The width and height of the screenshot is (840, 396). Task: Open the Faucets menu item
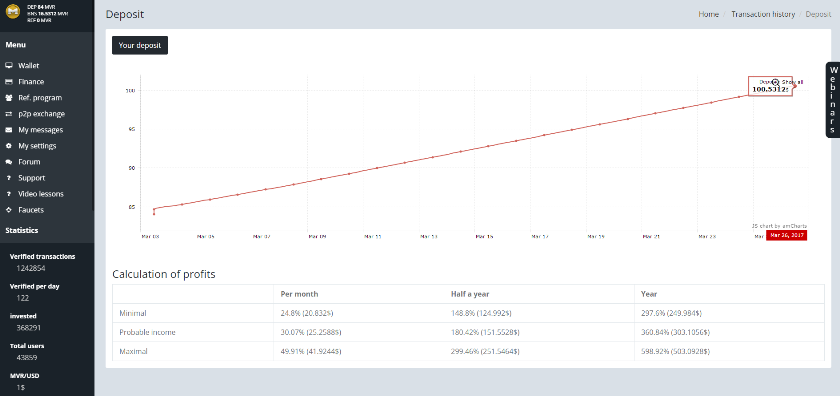pos(31,210)
